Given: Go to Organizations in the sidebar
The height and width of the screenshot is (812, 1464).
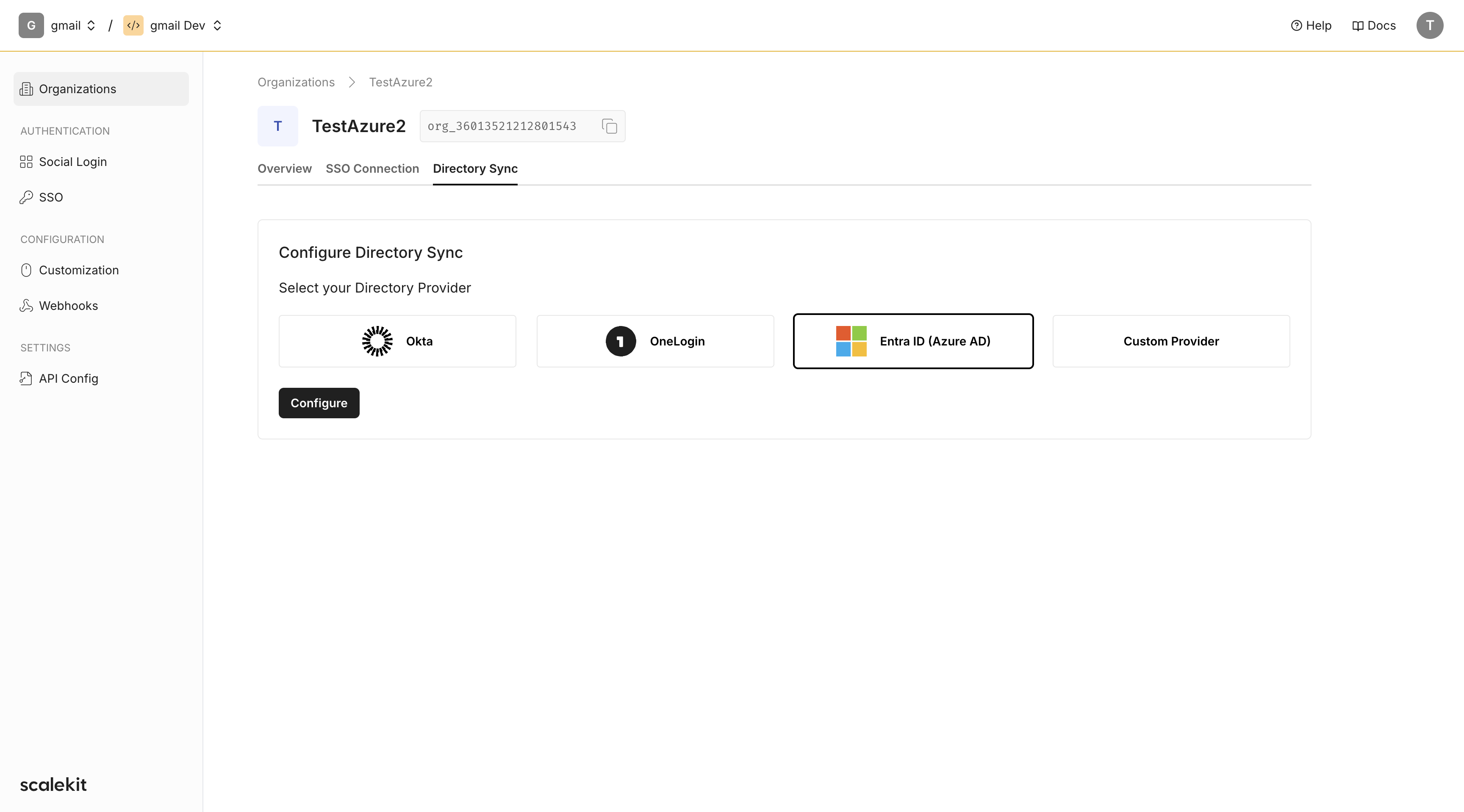Looking at the screenshot, I should [101, 89].
